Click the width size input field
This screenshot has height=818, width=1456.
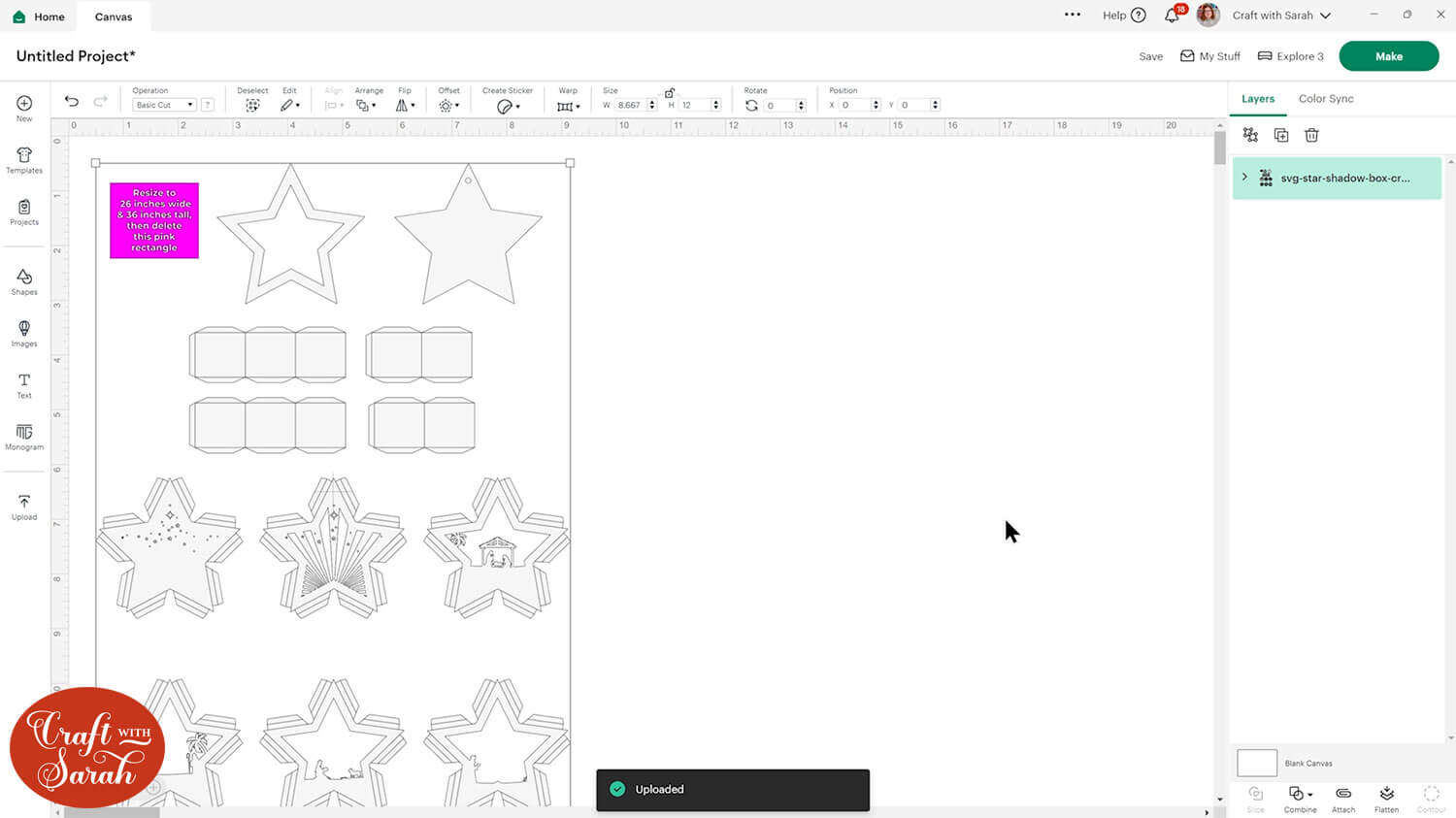[x=630, y=105]
